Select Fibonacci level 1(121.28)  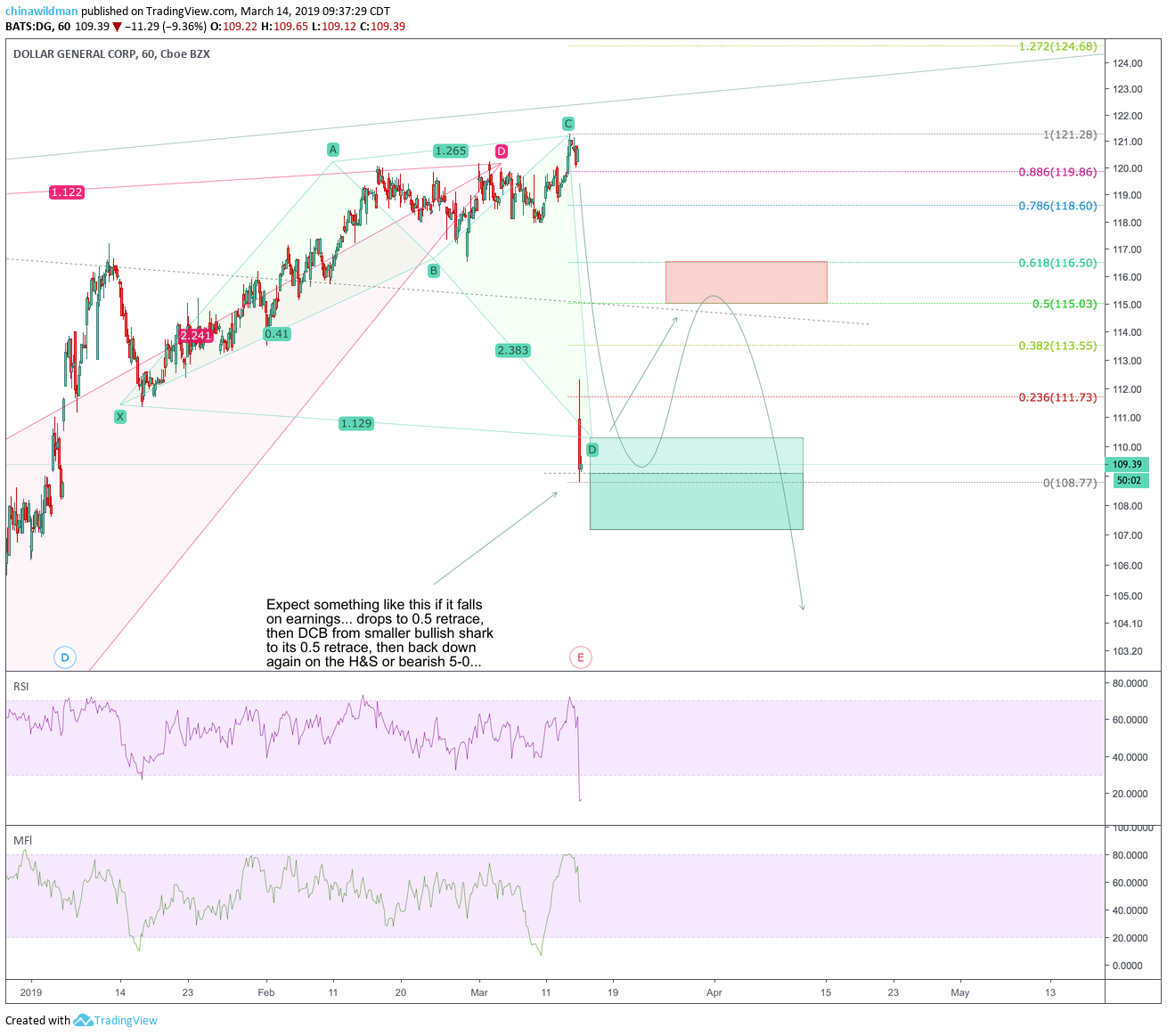tap(1070, 135)
